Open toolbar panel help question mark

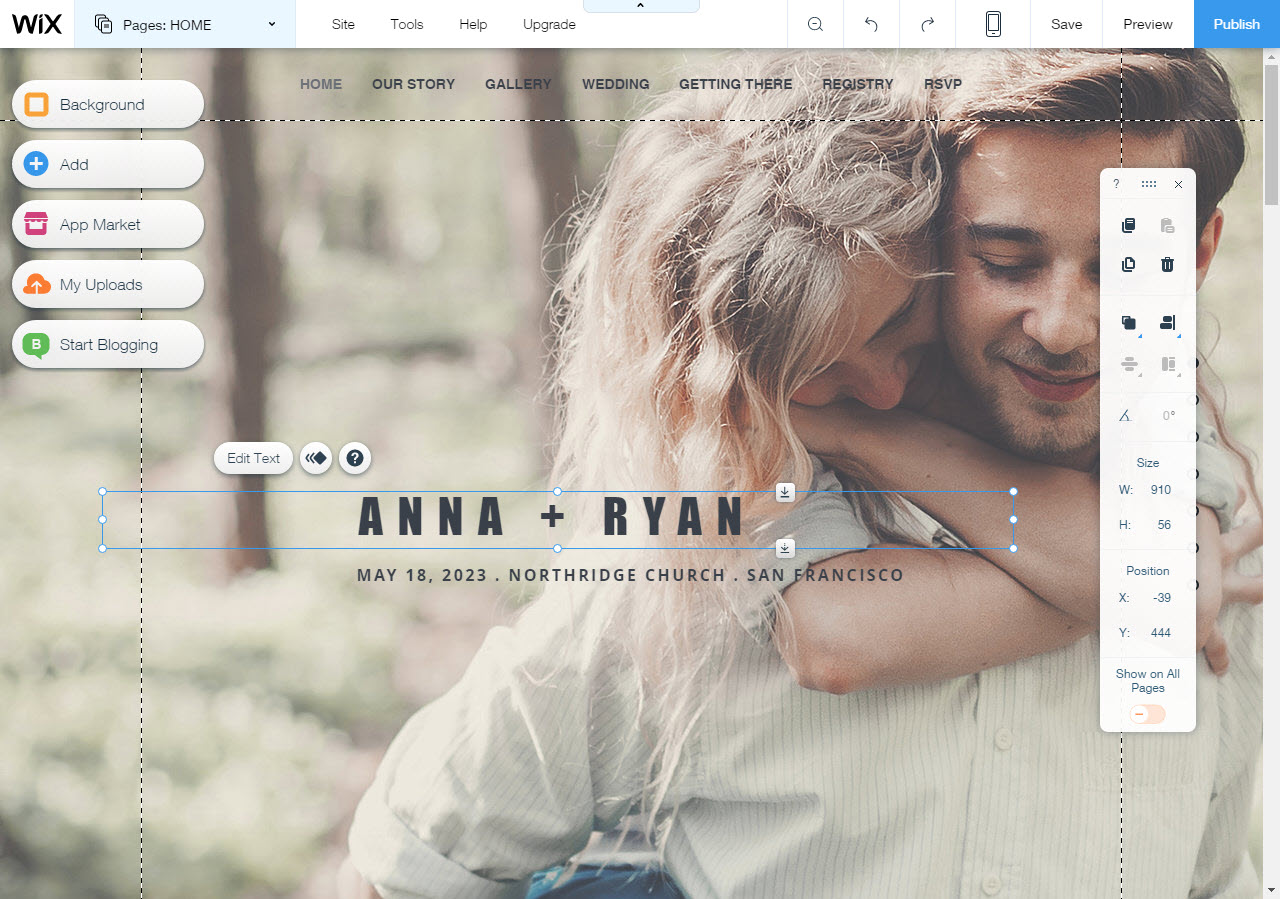click(1116, 184)
